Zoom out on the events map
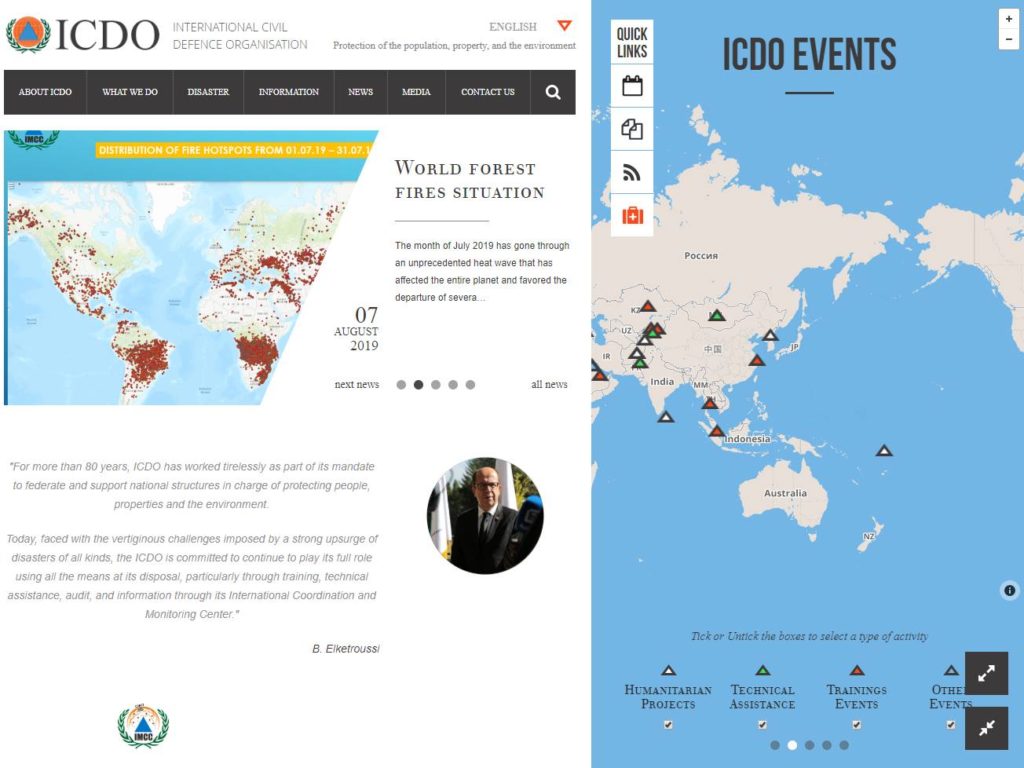 (x=1009, y=39)
